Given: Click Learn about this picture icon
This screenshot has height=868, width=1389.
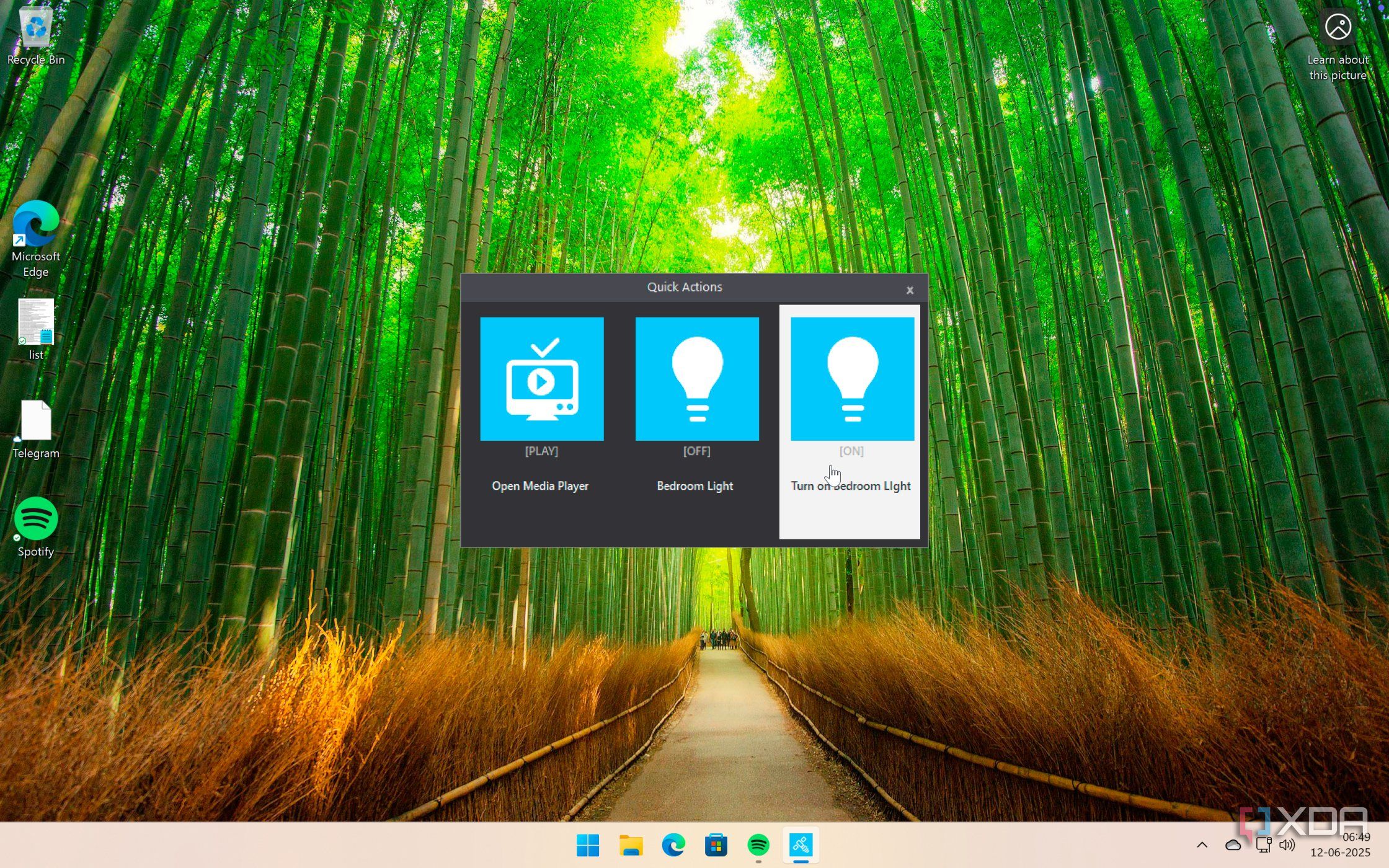Looking at the screenshot, I should 1338,27.
